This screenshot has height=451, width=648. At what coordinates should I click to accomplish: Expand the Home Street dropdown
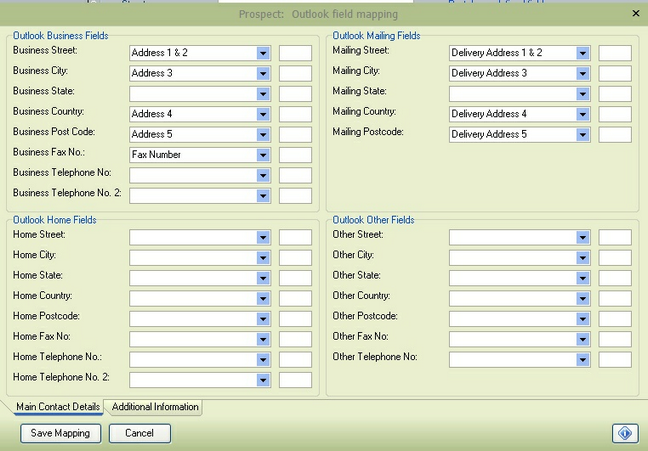click(x=263, y=237)
